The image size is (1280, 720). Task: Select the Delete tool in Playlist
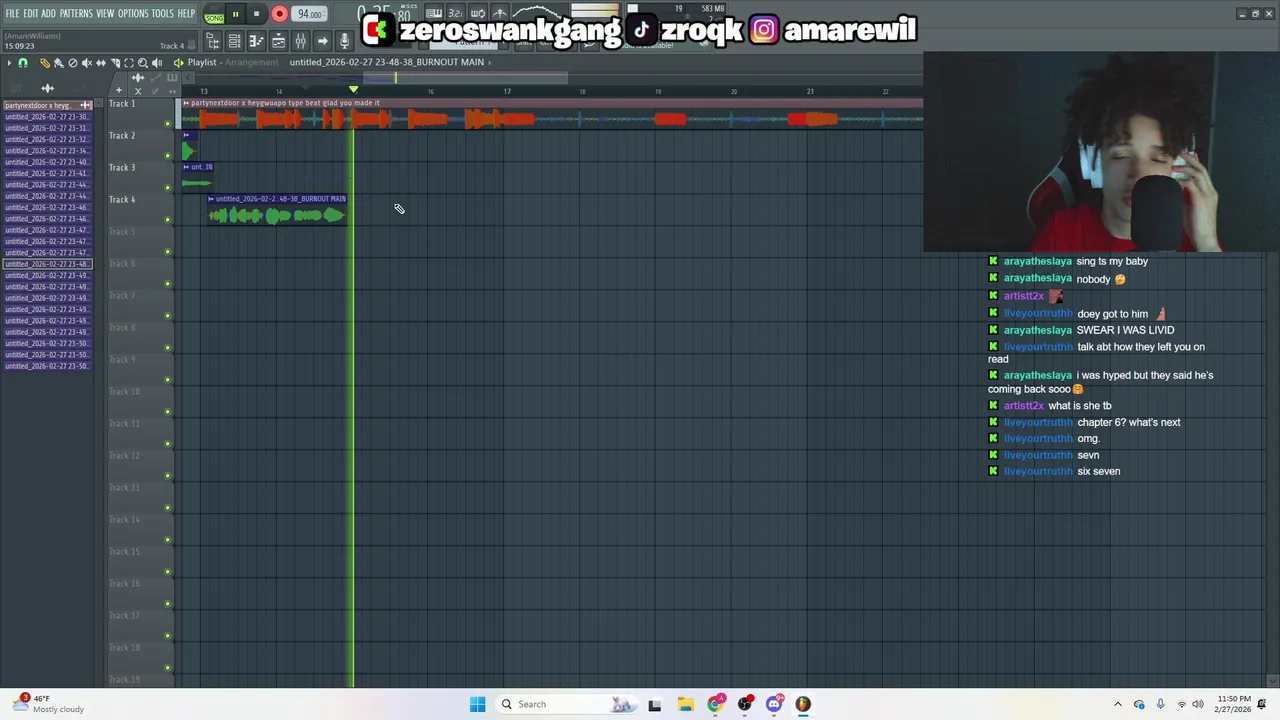coord(72,63)
